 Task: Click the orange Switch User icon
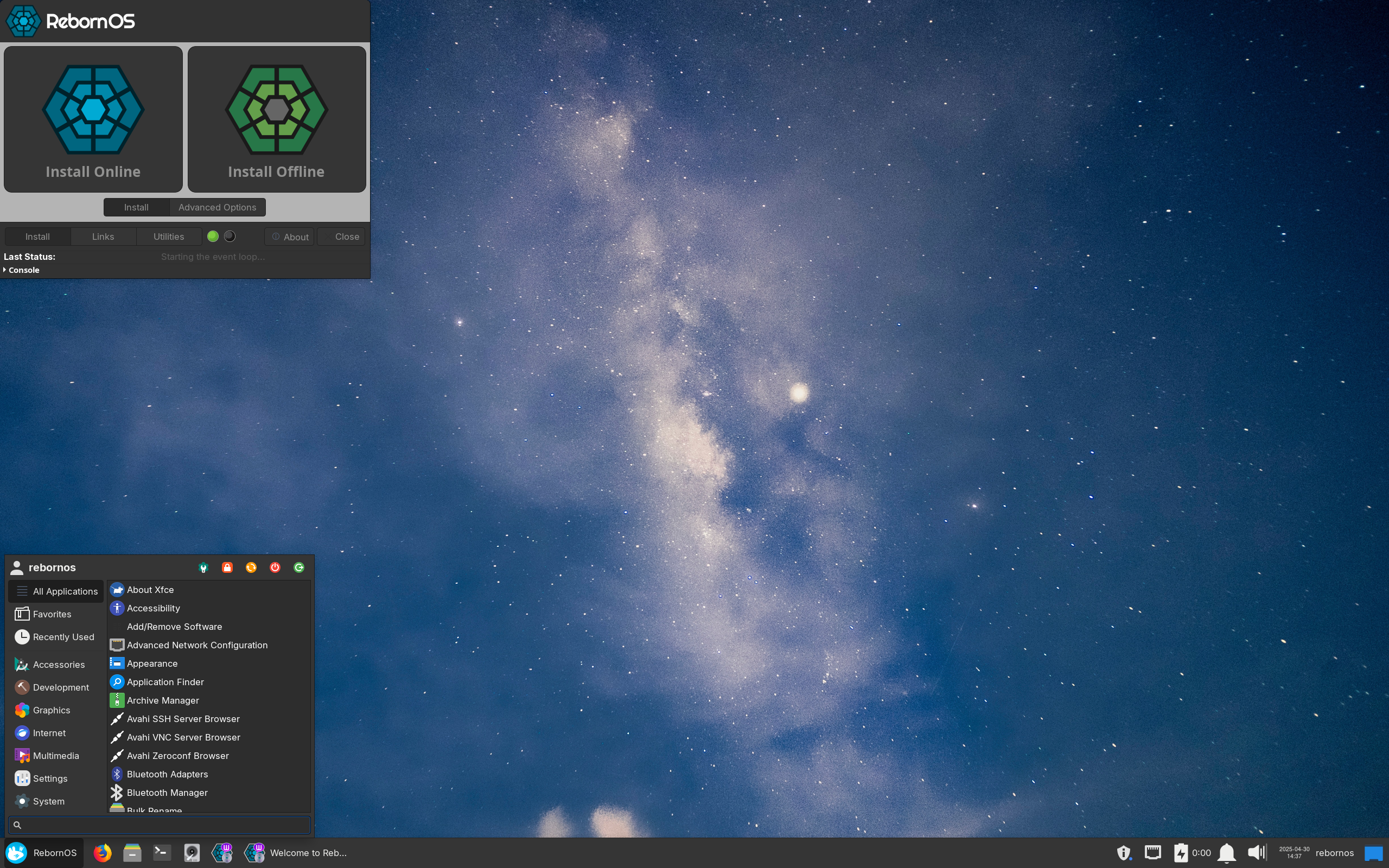pyautogui.click(x=251, y=567)
